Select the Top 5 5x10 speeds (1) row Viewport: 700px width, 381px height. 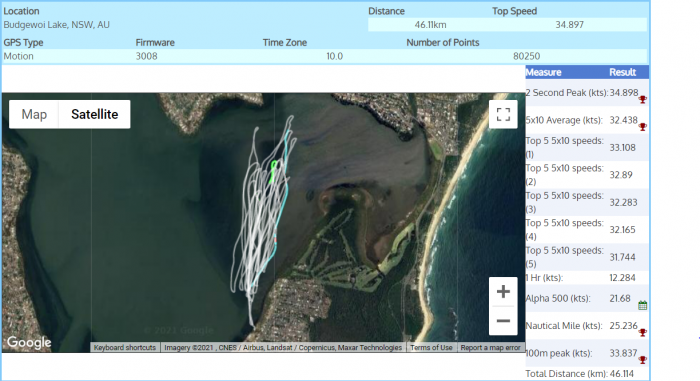coord(587,147)
